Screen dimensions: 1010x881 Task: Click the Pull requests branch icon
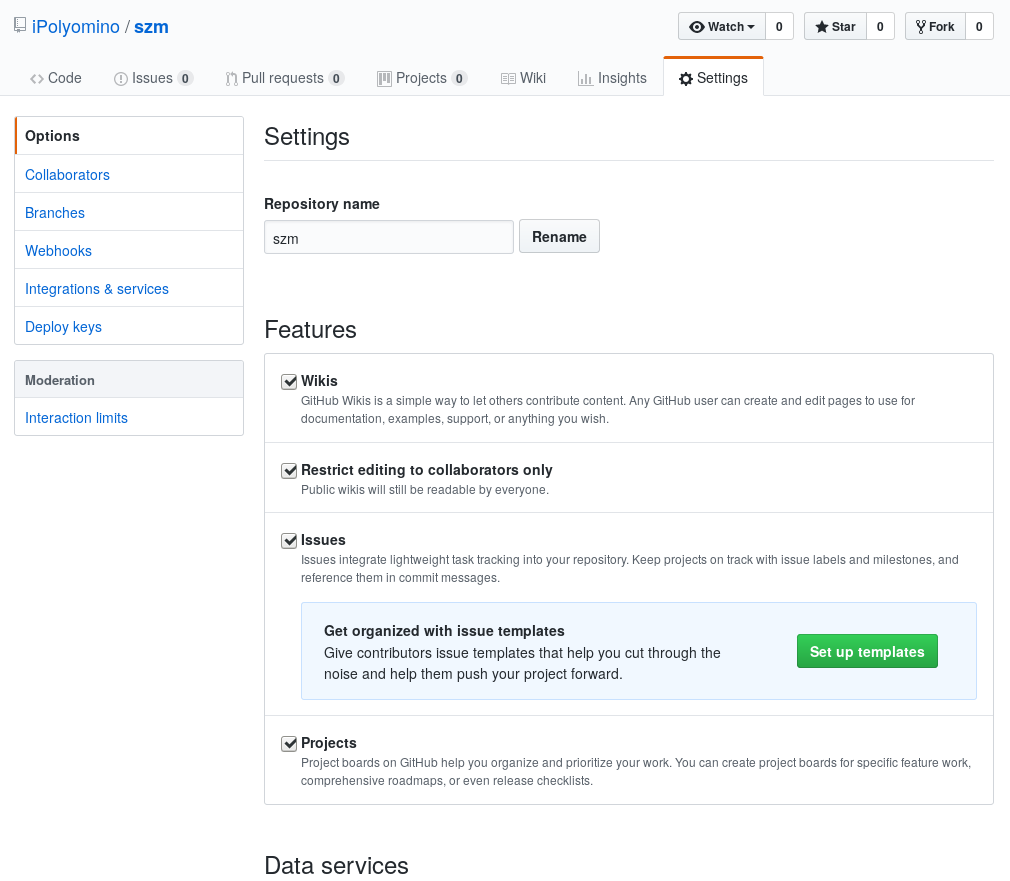[231, 79]
